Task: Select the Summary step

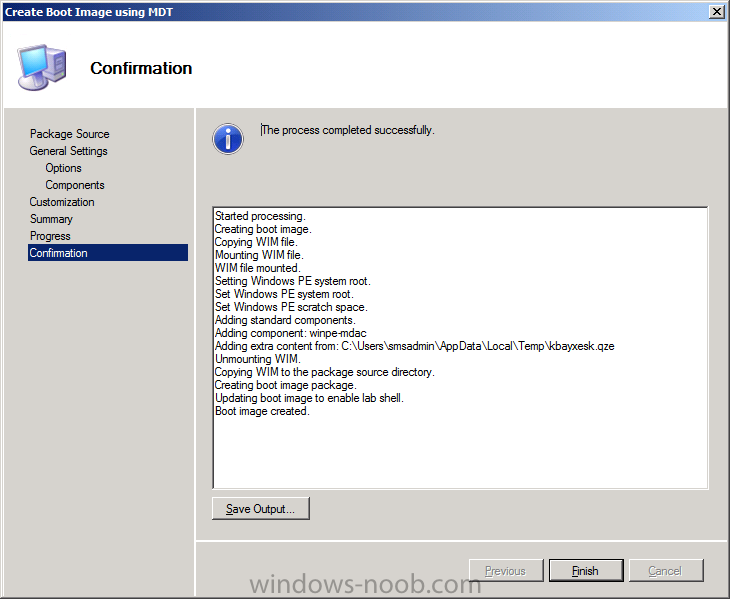Action: tap(51, 219)
